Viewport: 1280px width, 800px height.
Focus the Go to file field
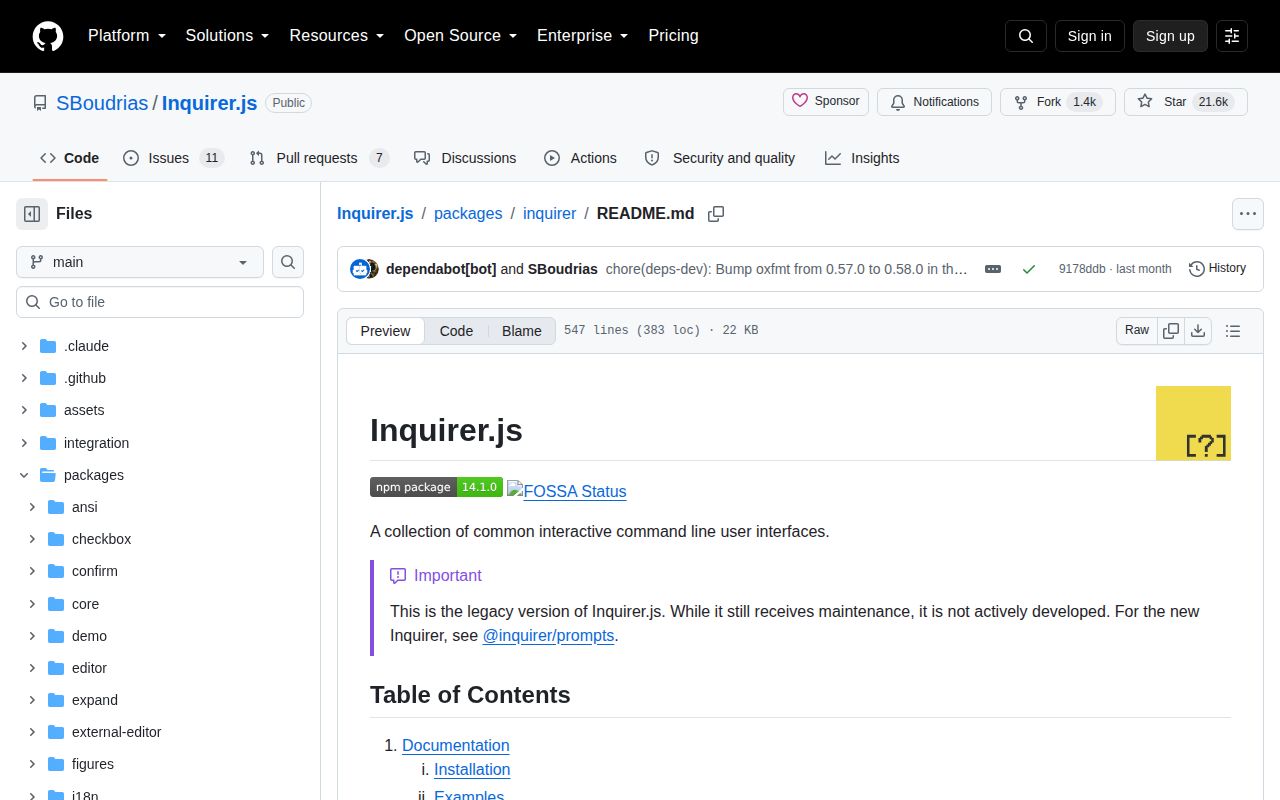tap(160, 302)
